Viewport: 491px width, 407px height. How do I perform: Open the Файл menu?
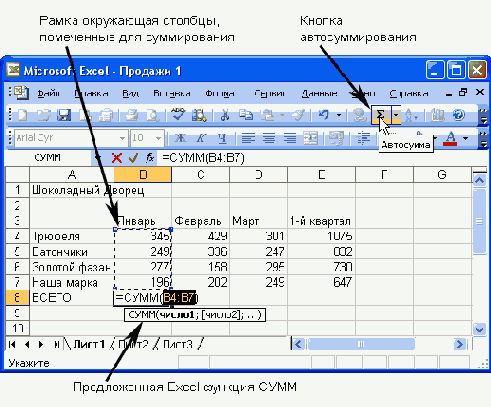point(48,94)
